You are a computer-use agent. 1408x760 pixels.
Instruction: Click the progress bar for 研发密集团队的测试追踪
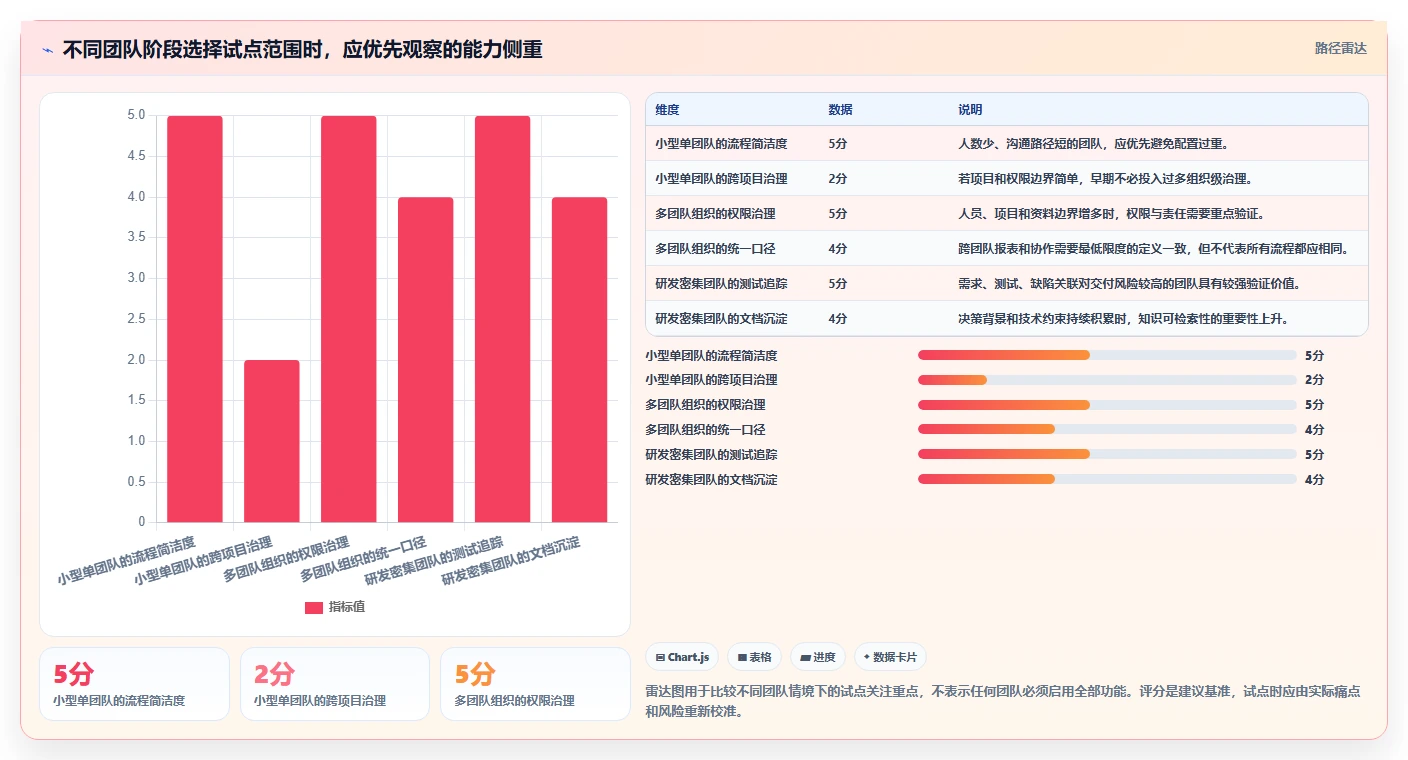point(1107,455)
